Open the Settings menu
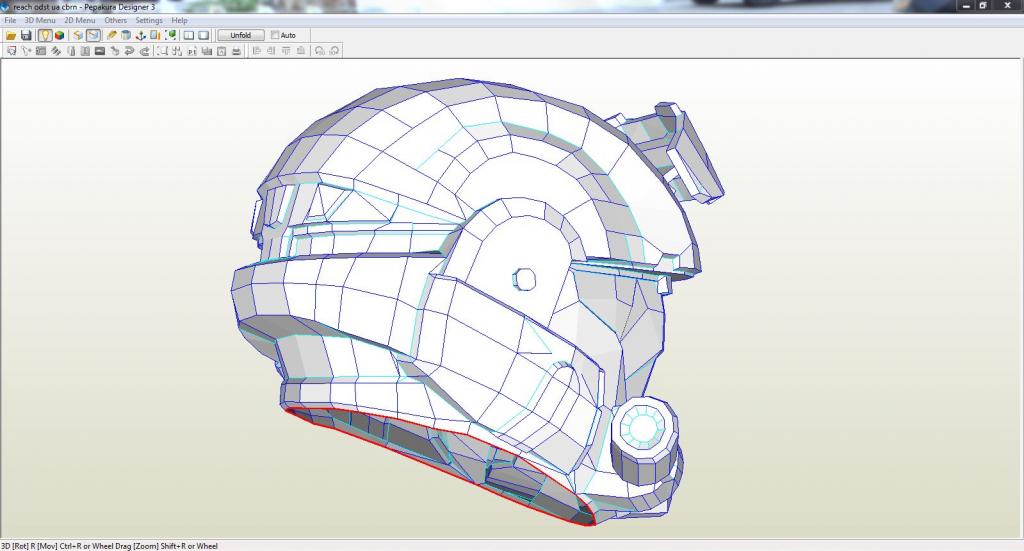 (149, 20)
